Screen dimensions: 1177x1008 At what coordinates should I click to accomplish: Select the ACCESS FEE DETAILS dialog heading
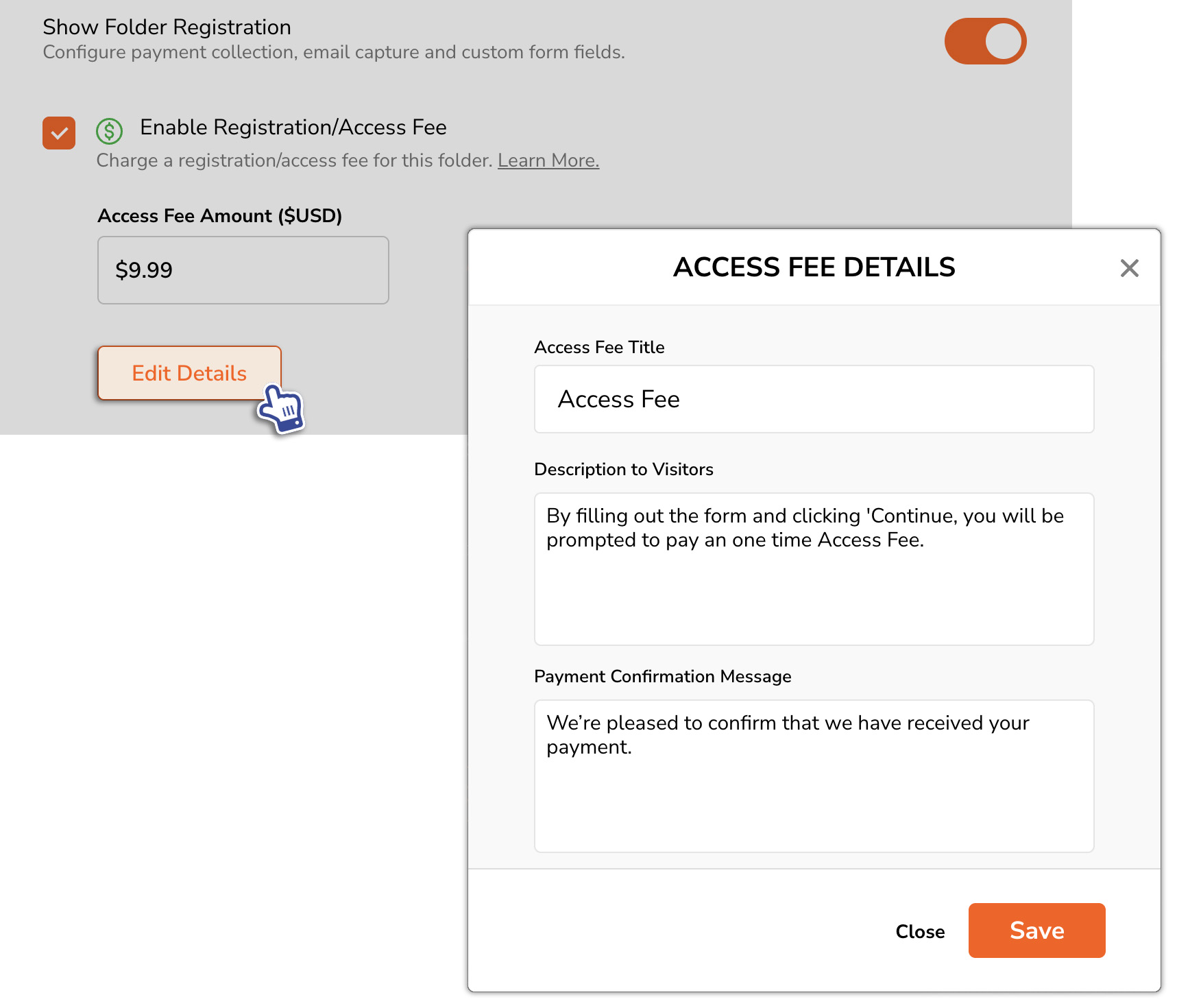tap(814, 267)
